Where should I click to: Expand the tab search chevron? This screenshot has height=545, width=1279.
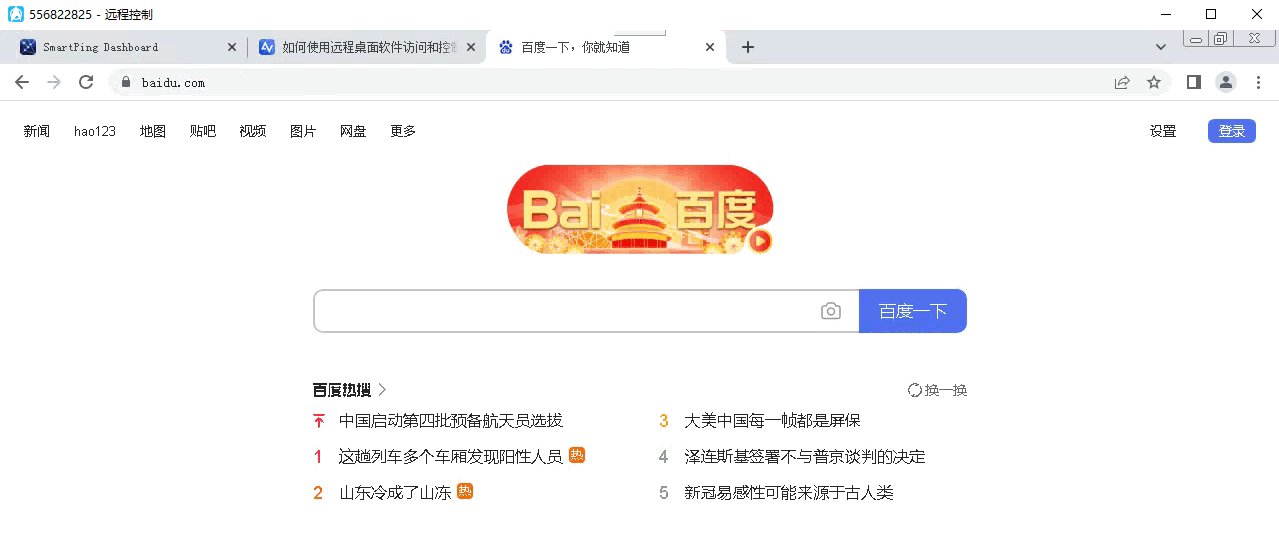click(1160, 47)
